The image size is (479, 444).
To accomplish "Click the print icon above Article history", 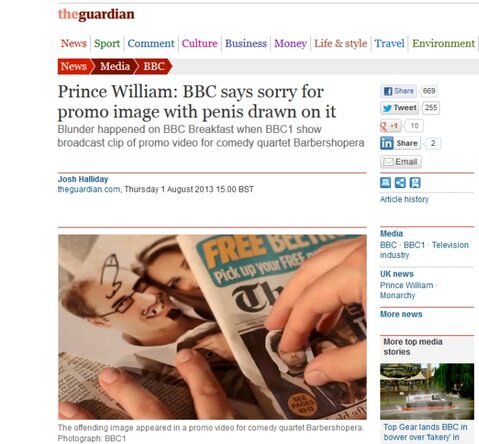I will [386, 183].
